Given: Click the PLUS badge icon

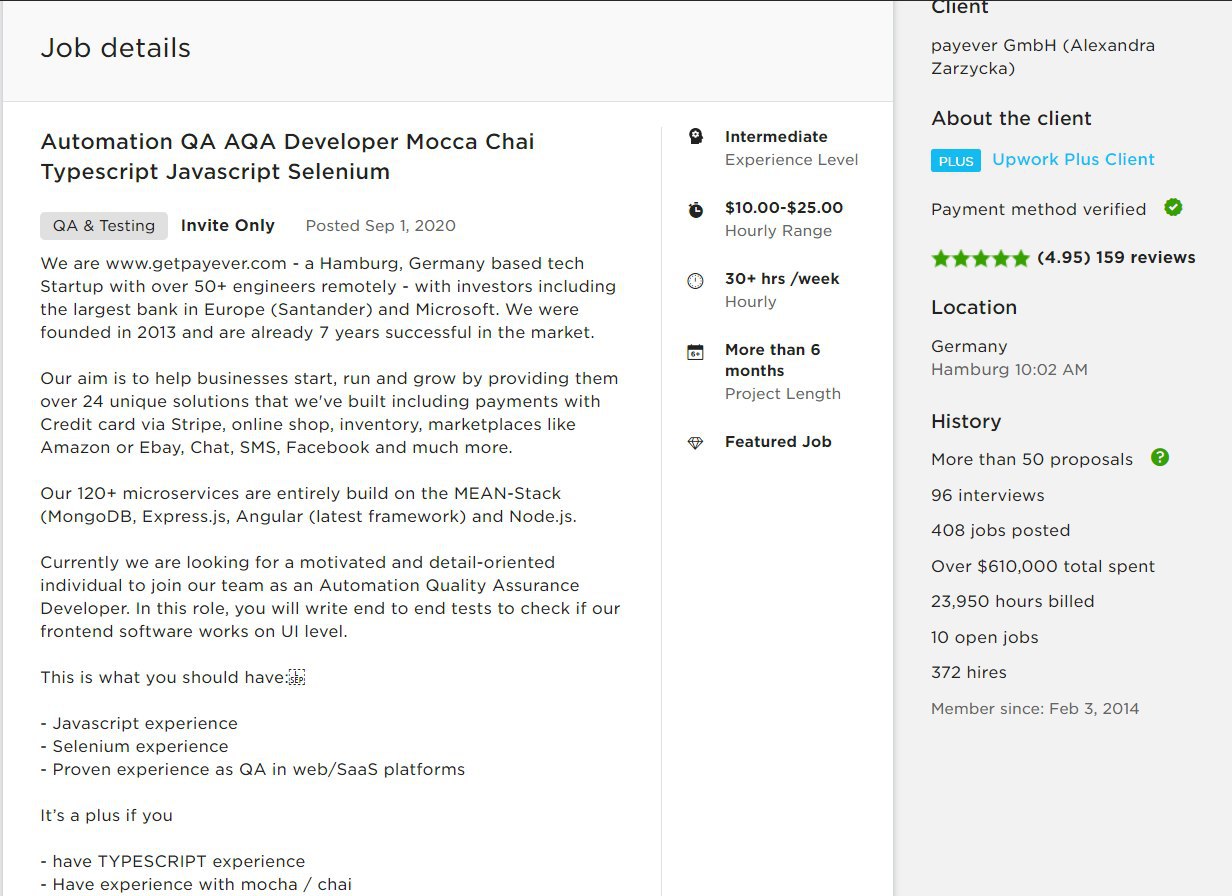Looking at the screenshot, I should pyautogui.click(x=956, y=161).
